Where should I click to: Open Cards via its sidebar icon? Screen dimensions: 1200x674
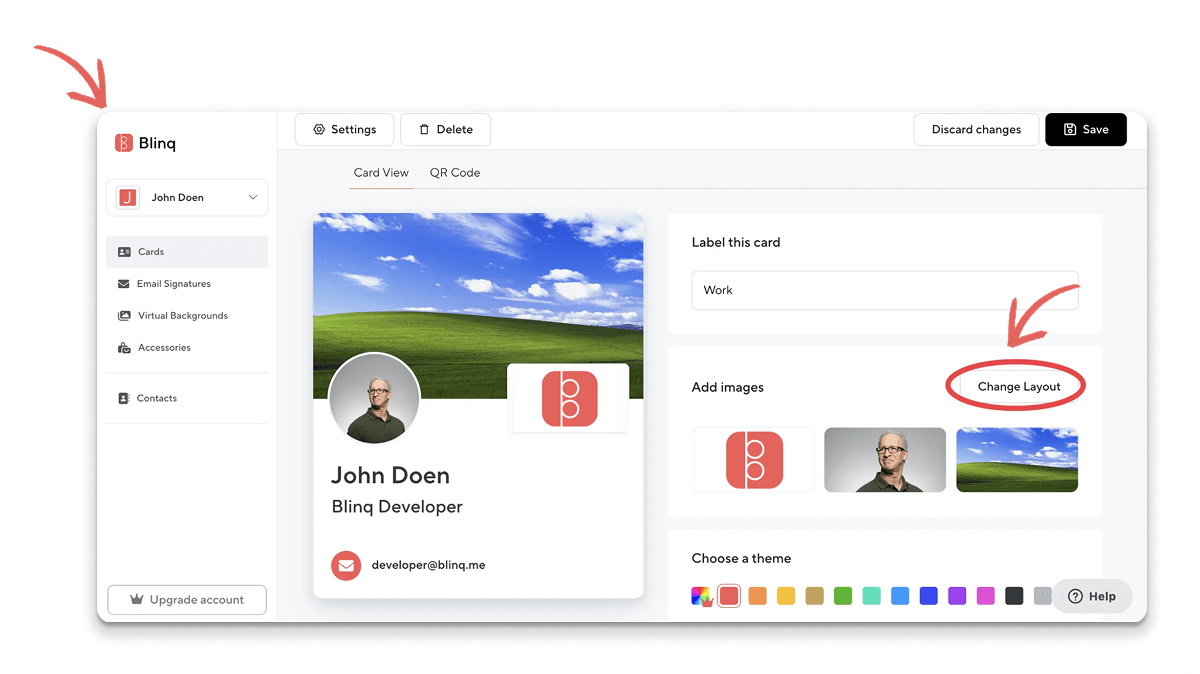(124, 252)
